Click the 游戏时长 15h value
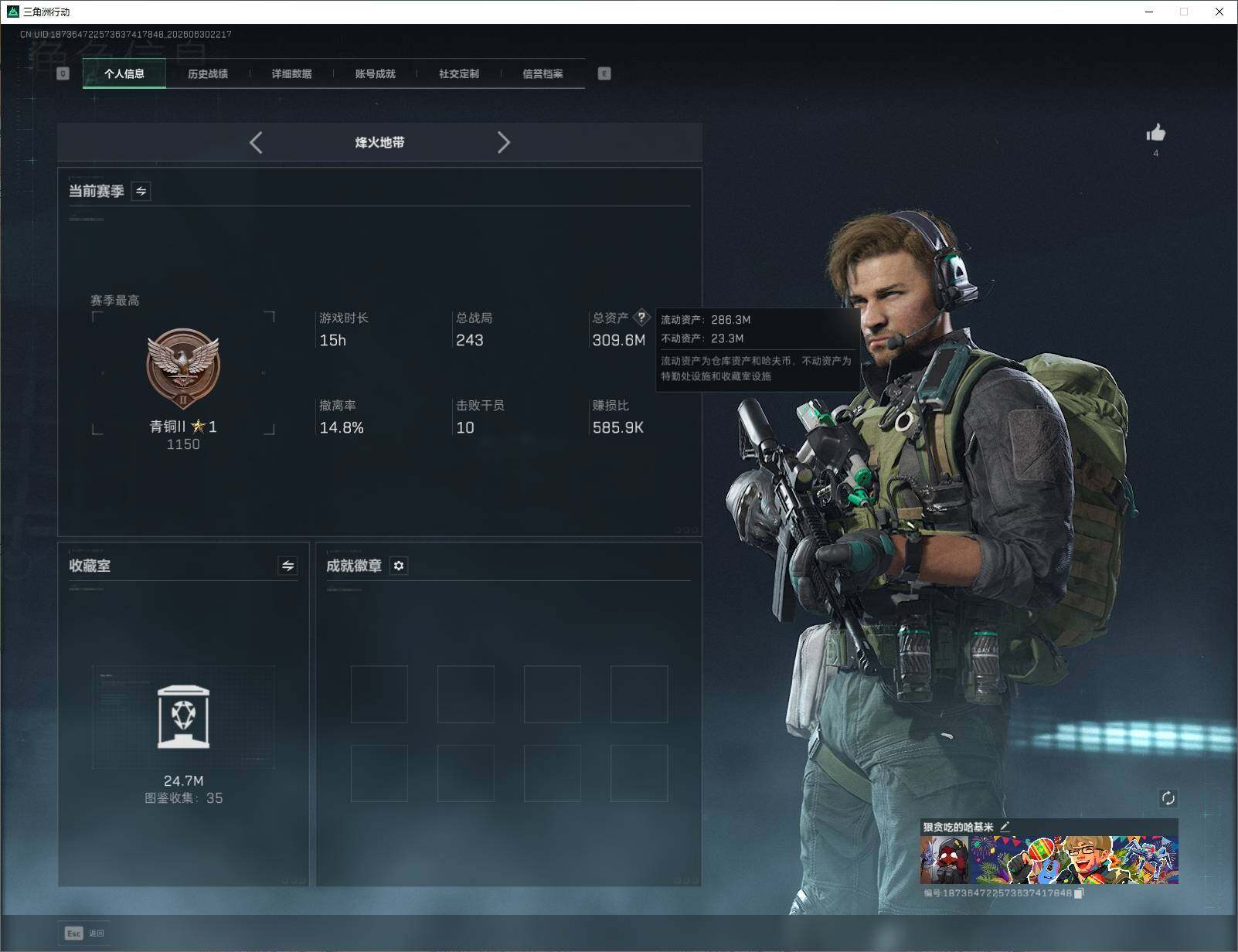The height and width of the screenshot is (952, 1238). [333, 340]
